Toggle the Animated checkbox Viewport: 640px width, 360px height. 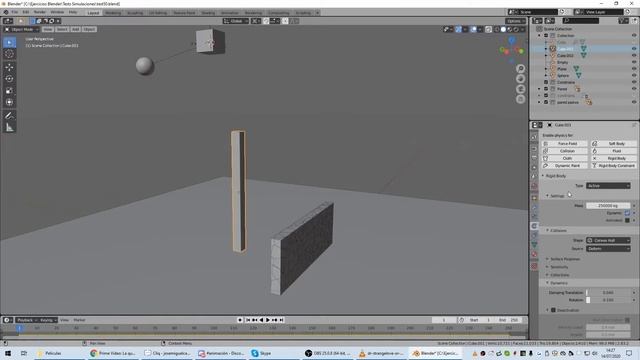click(627, 220)
